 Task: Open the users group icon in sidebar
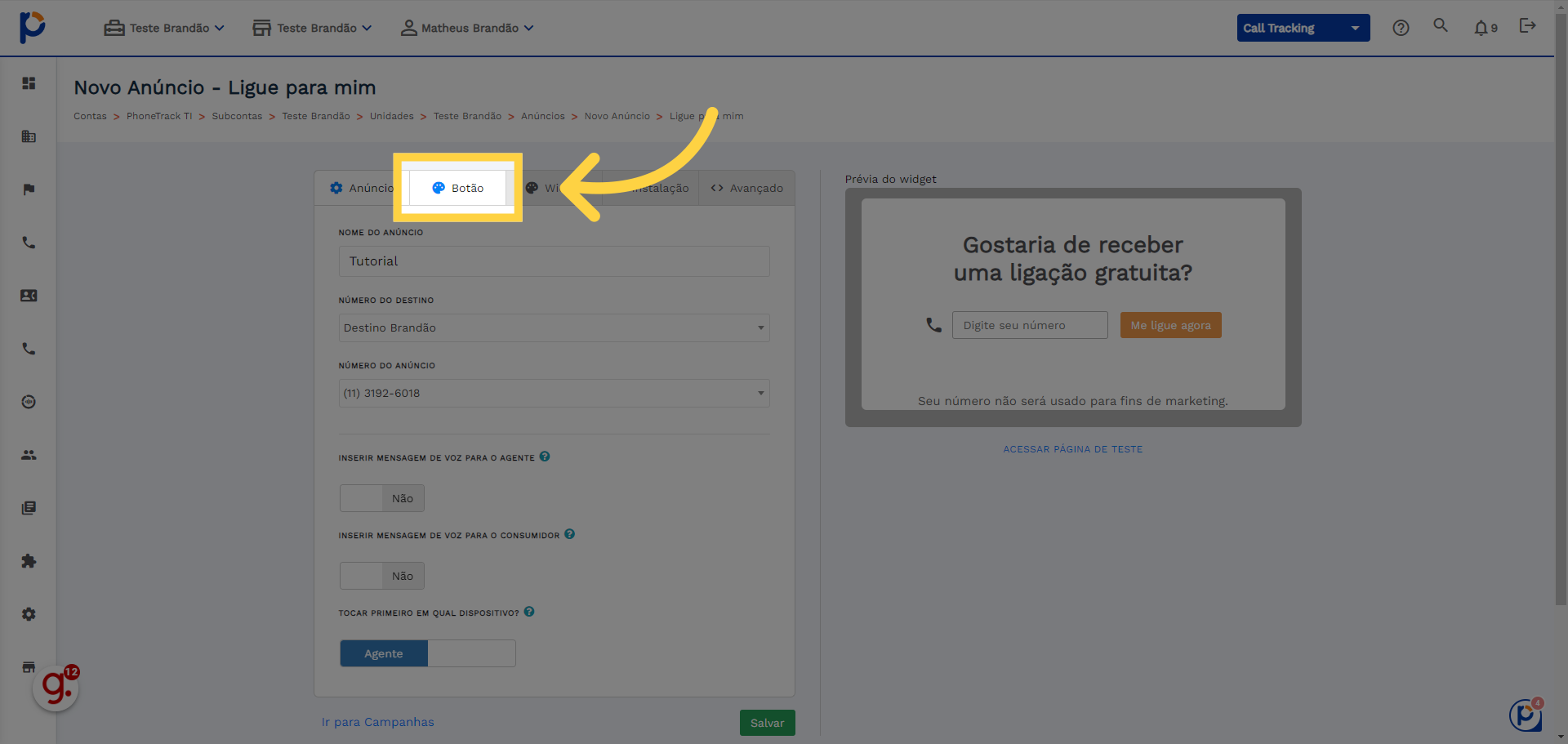click(x=29, y=455)
